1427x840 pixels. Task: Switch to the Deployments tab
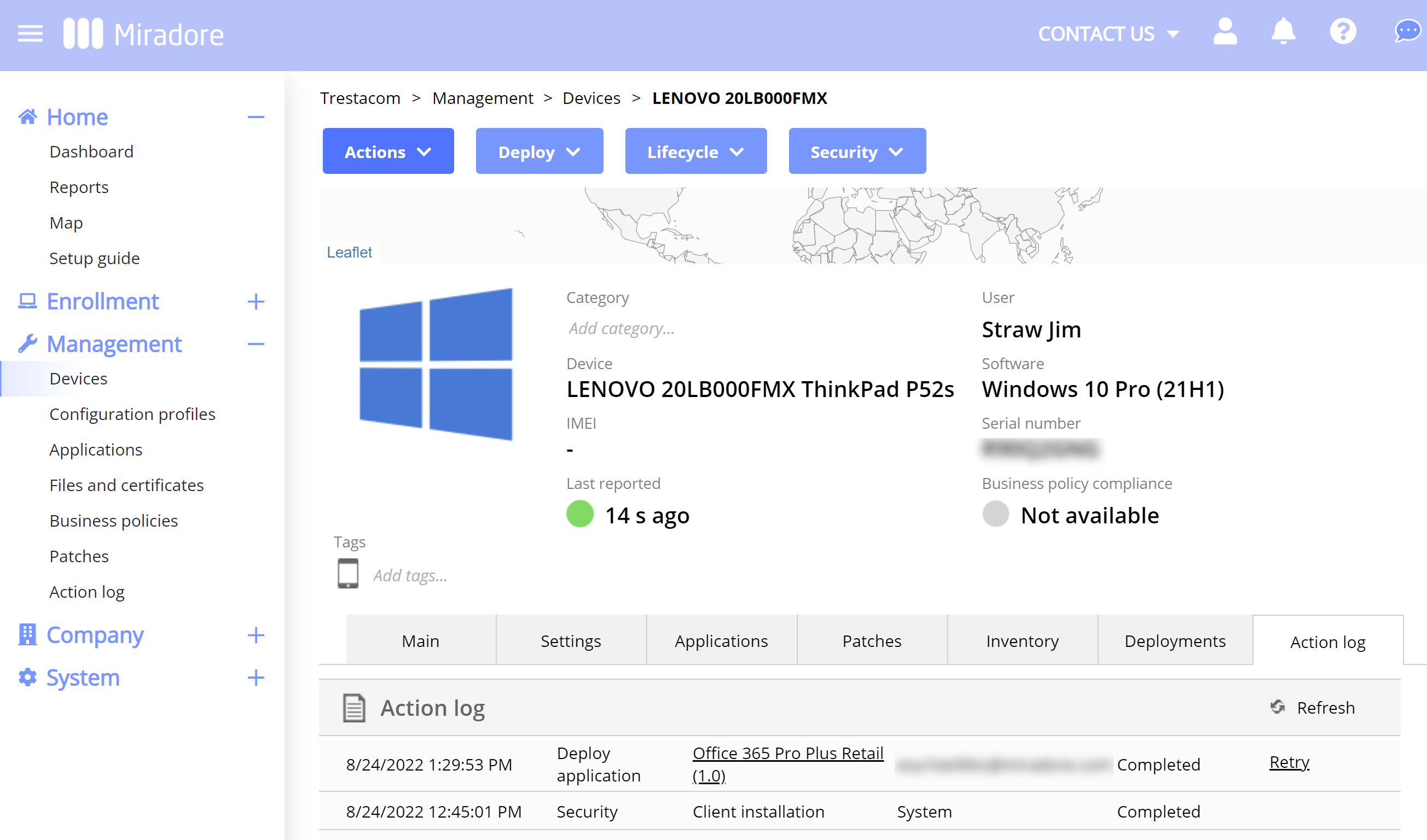pyautogui.click(x=1175, y=640)
